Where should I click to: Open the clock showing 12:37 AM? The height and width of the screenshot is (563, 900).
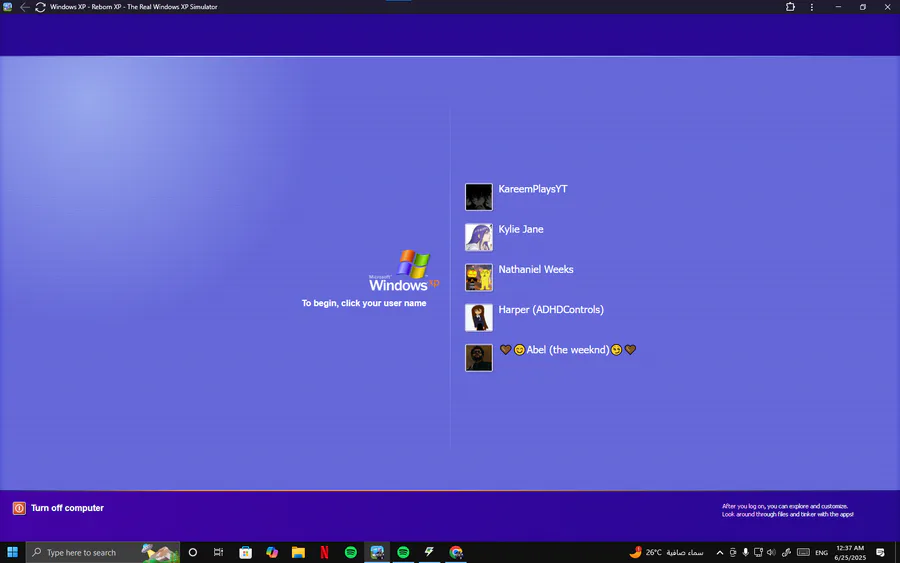[x=849, y=553]
